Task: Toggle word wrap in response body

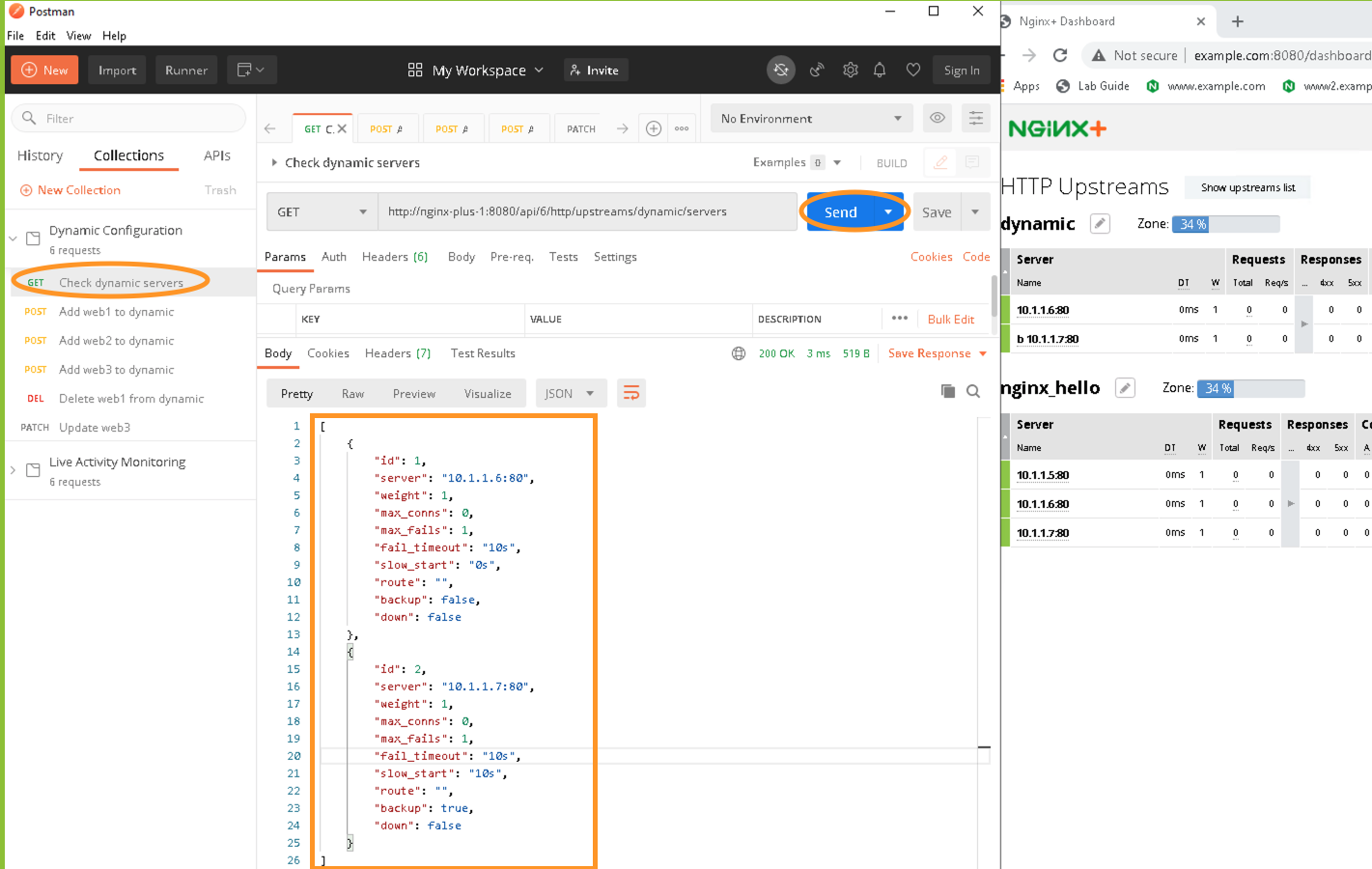Action: [x=631, y=393]
